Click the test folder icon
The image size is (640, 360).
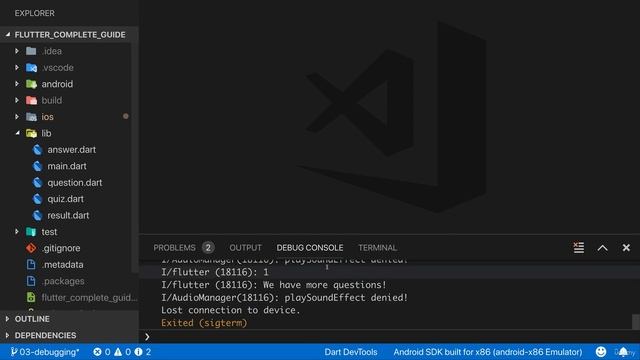coord(31,232)
